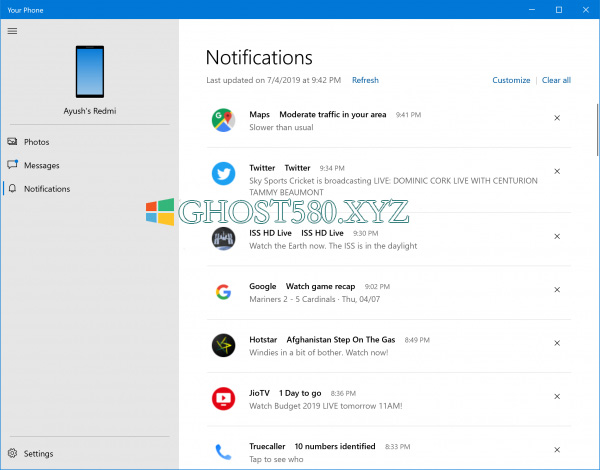Open 'Watch the Earth now' notification text
The height and width of the screenshot is (470, 600).
[333, 246]
